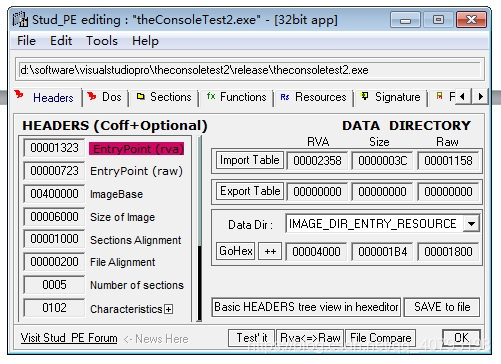Click the Stud_PE app icon in title bar
Screen dimensions: 501x364
coord(20,20)
